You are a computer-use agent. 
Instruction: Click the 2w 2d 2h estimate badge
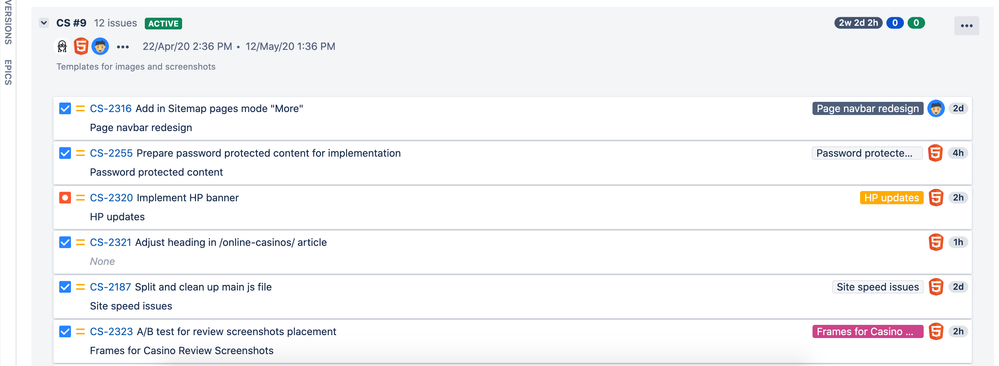coord(858,23)
